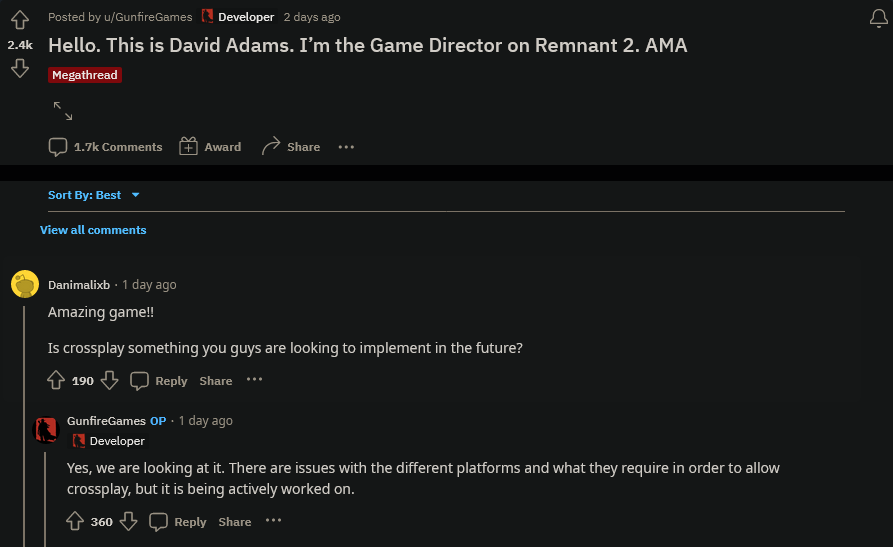This screenshot has width=893, height=547.
Task: Open Danimalixb's avatar profile
Action: (x=25, y=285)
